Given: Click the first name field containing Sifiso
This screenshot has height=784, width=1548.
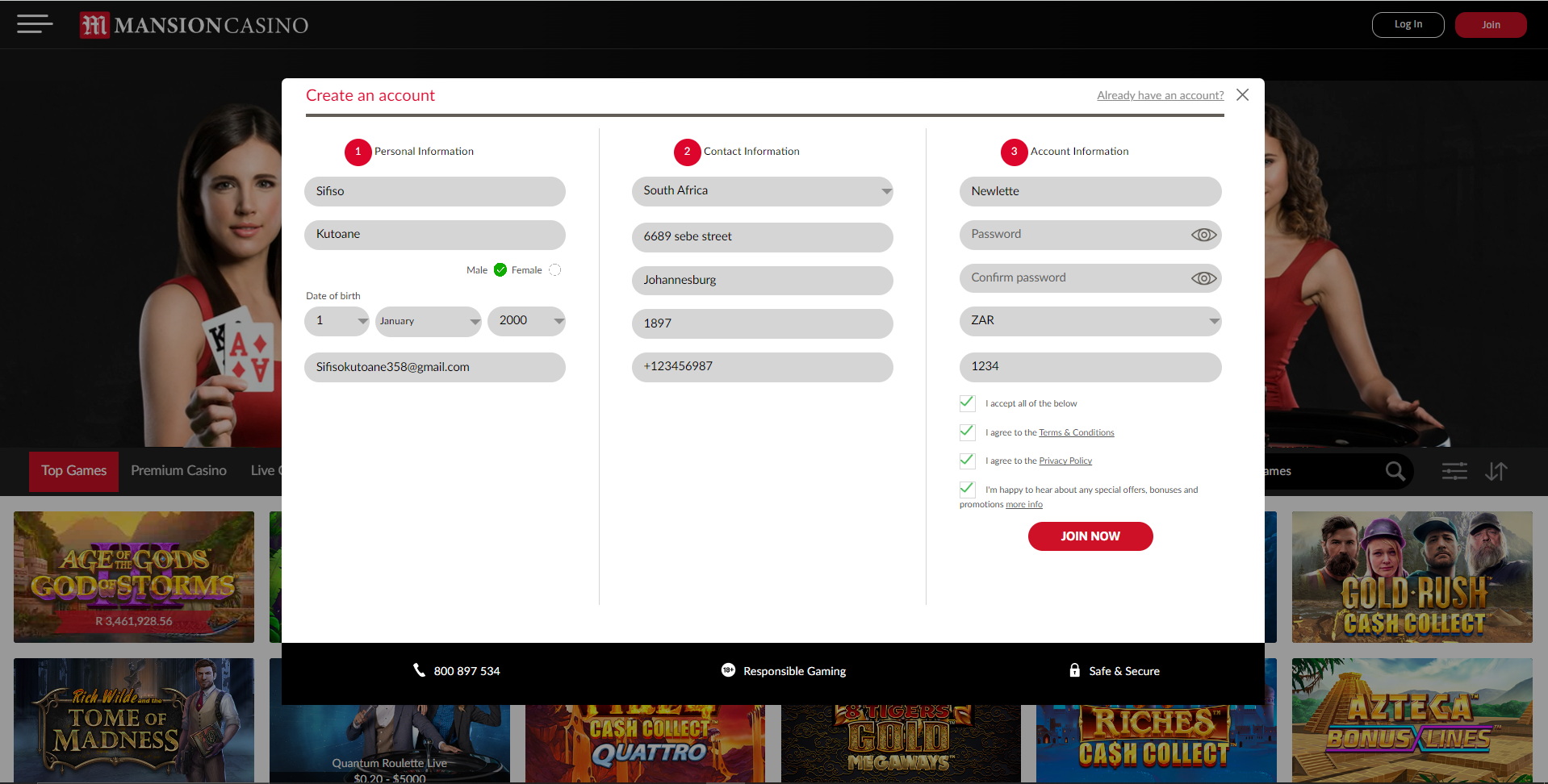Looking at the screenshot, I should [435, 191].
